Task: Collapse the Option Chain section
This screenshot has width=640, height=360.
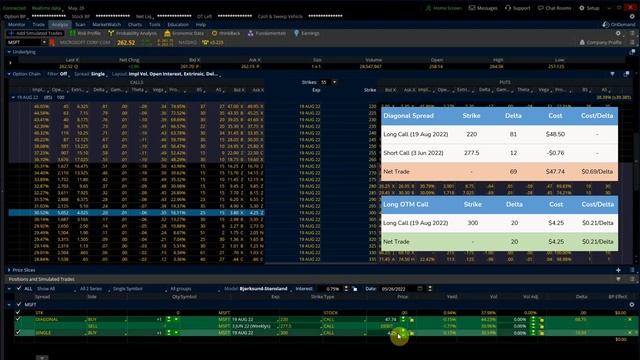Action: (9, 74)
